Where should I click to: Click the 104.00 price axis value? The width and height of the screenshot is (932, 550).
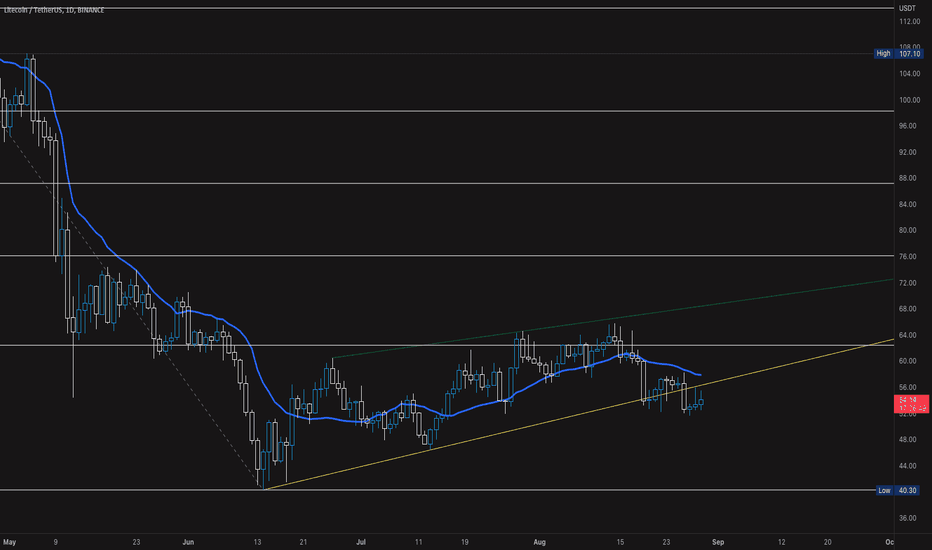coord(909,74)
